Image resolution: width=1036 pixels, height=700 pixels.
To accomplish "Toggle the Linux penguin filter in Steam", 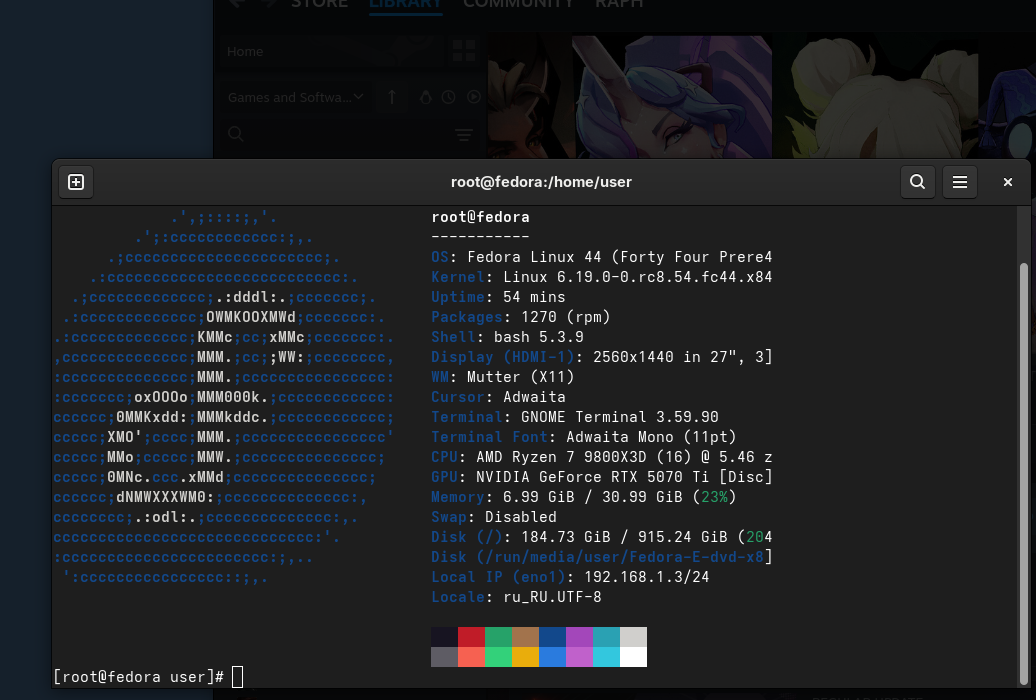I will tap(426, 97).
